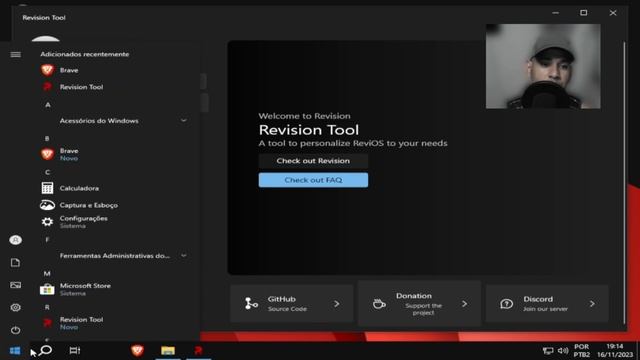Jump to letter B section header
The image size is (640, 360).
(x=47, y=138)
